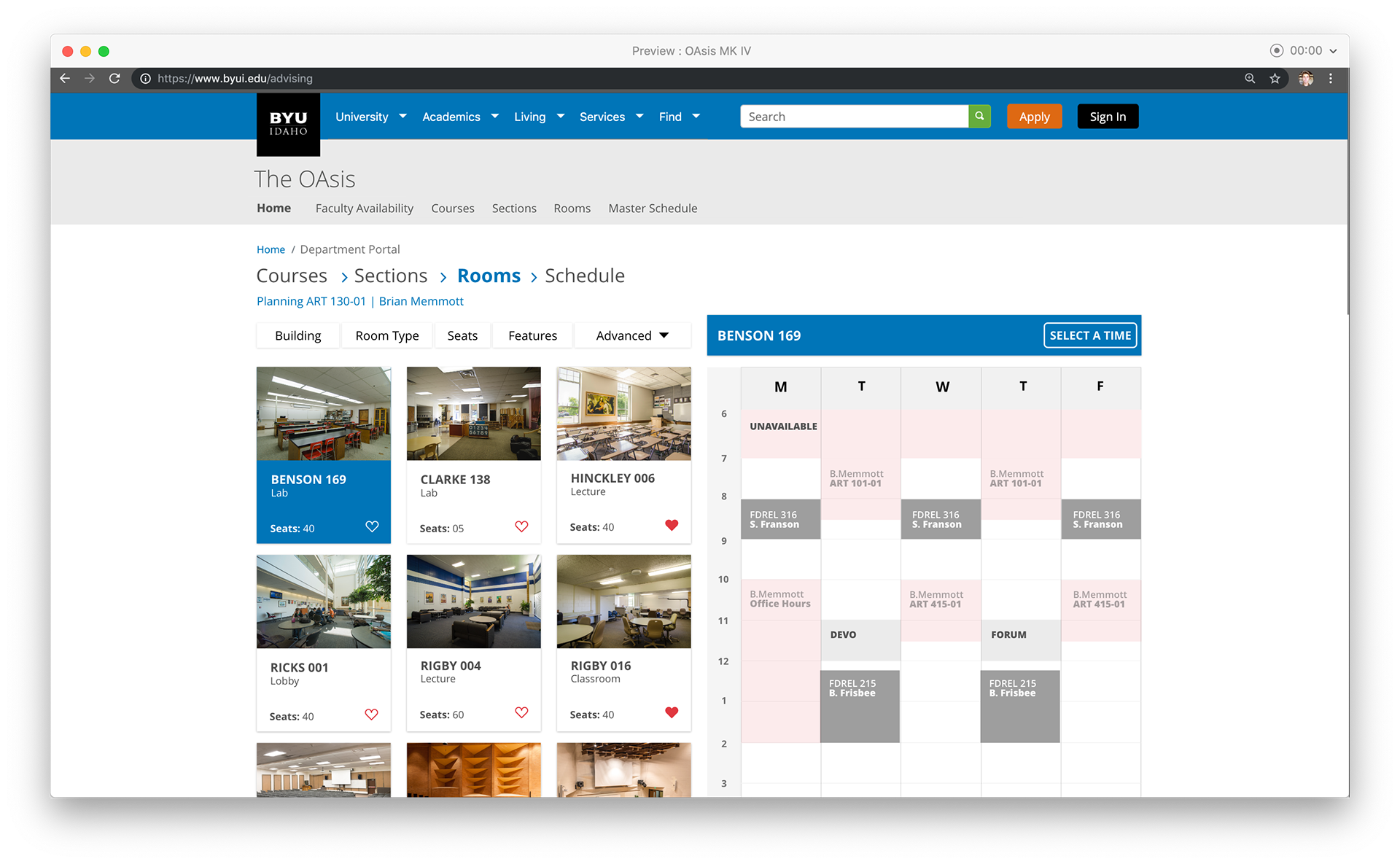Click Tuesday B.Memmott ART 101-01 block
Viewport: 1400px width, 864px height.
coord(860,489)
